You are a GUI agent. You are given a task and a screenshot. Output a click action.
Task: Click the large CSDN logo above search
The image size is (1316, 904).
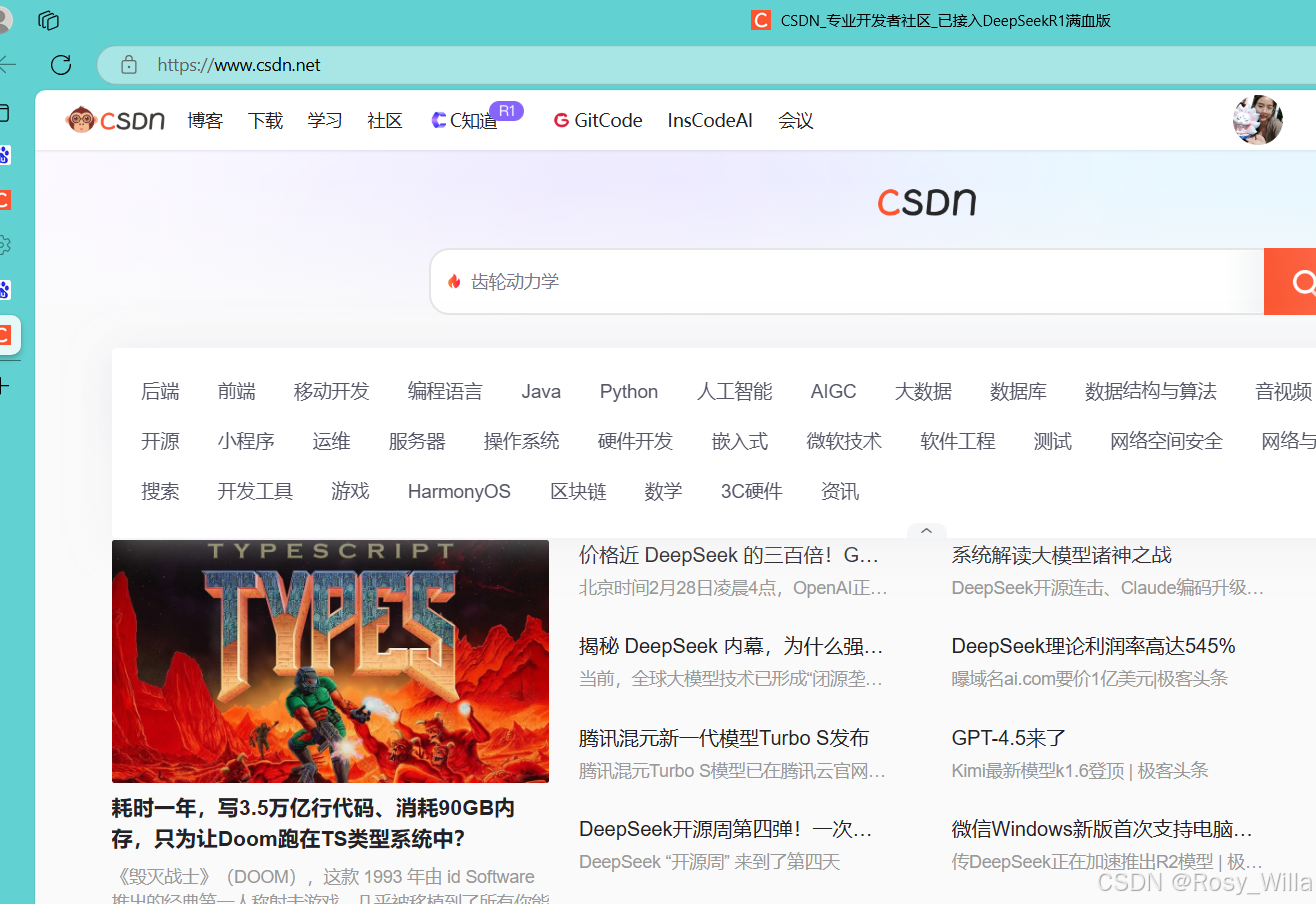(926, 202)
